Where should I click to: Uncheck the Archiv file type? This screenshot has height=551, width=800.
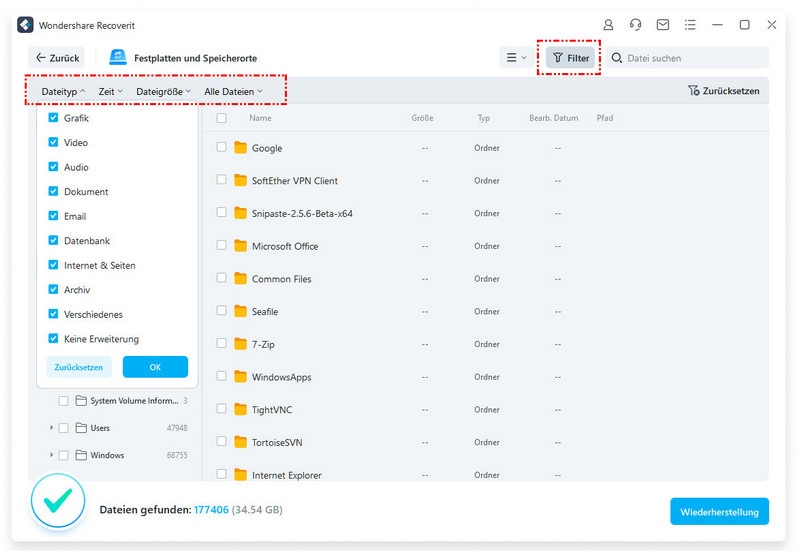click(53, 289)
